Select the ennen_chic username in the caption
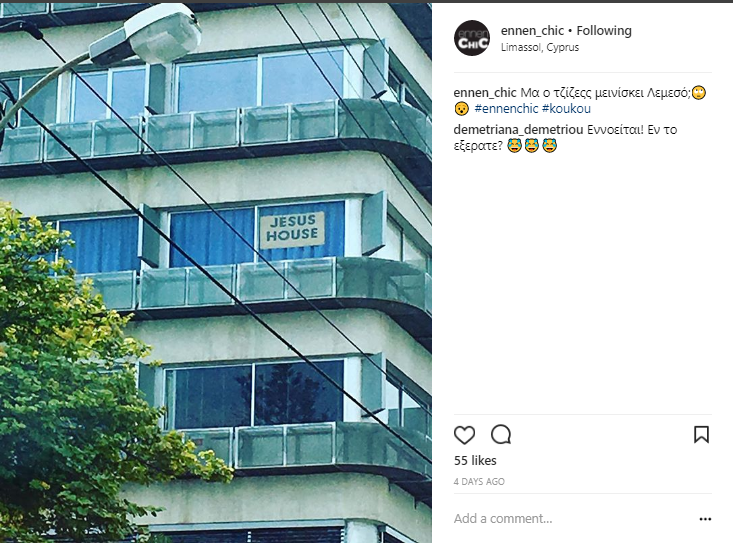The height and width of the screenshot is (543, 733). coord(485,93)
